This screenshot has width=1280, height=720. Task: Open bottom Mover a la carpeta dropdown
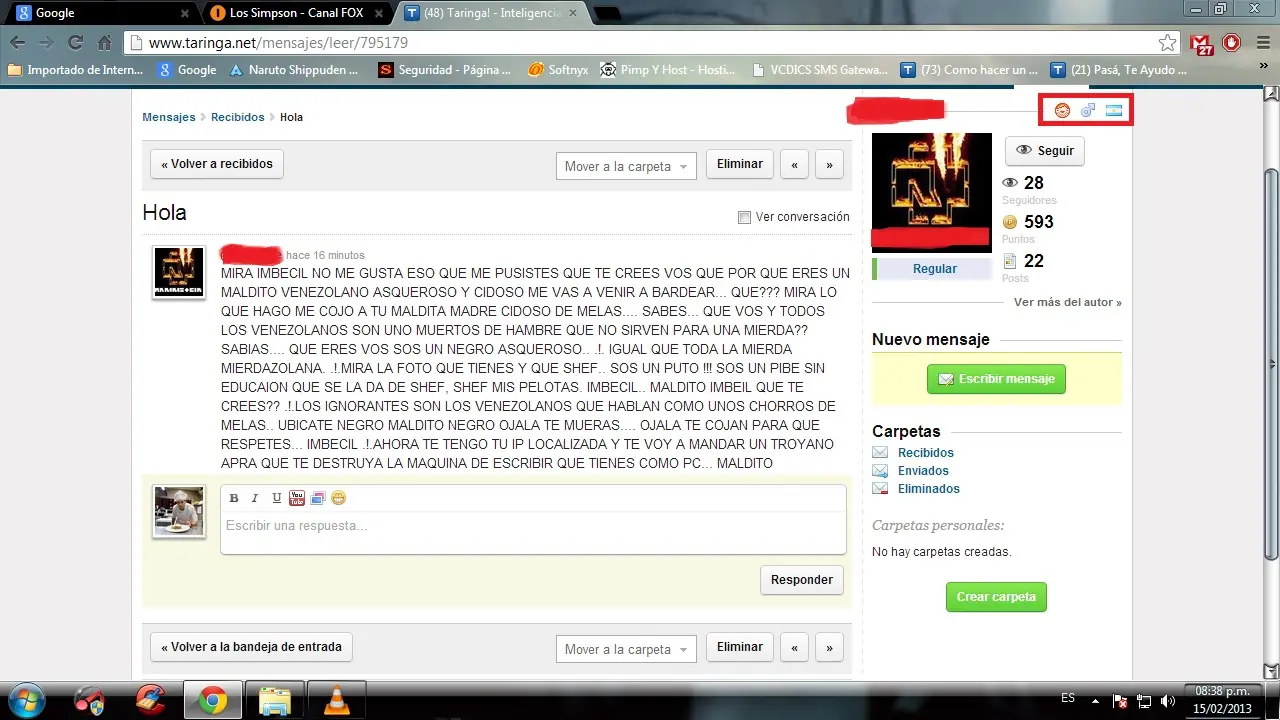point(626,649)
